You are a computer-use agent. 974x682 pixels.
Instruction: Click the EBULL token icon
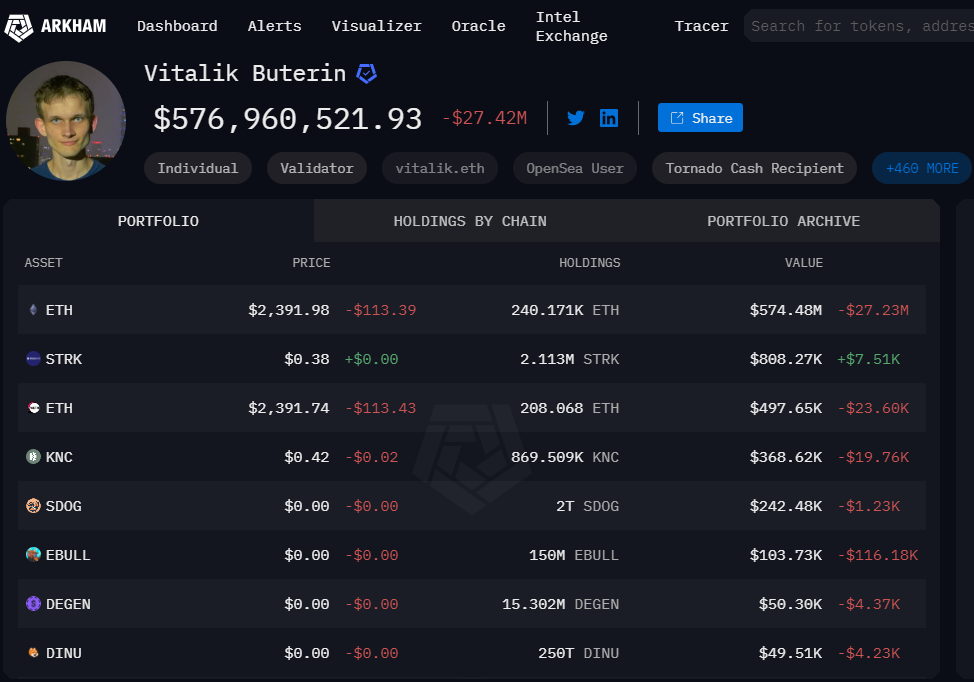[x=33, y=555]
